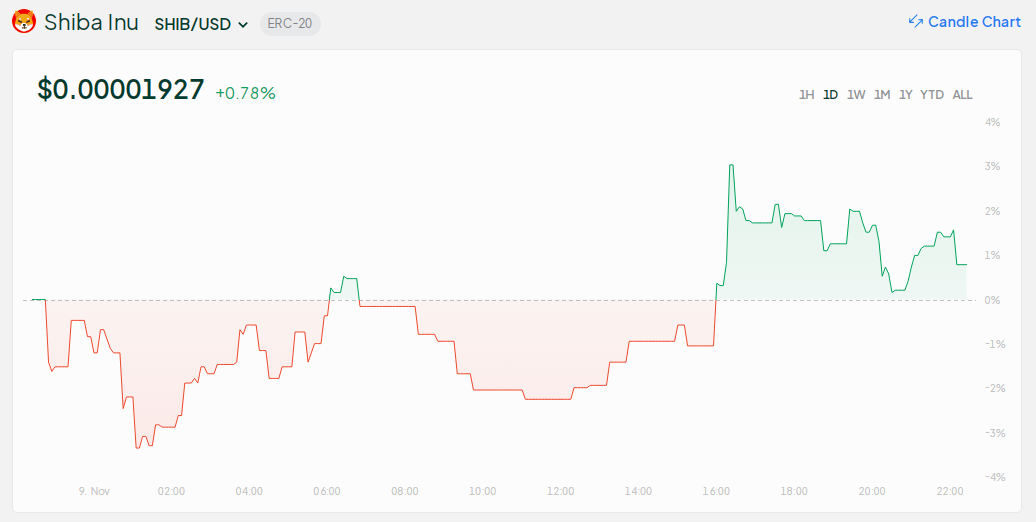This screenshot has height=522, width=1036.
Task: Click the Candle Chart swap arrows icon
Action: click(915, 21)
